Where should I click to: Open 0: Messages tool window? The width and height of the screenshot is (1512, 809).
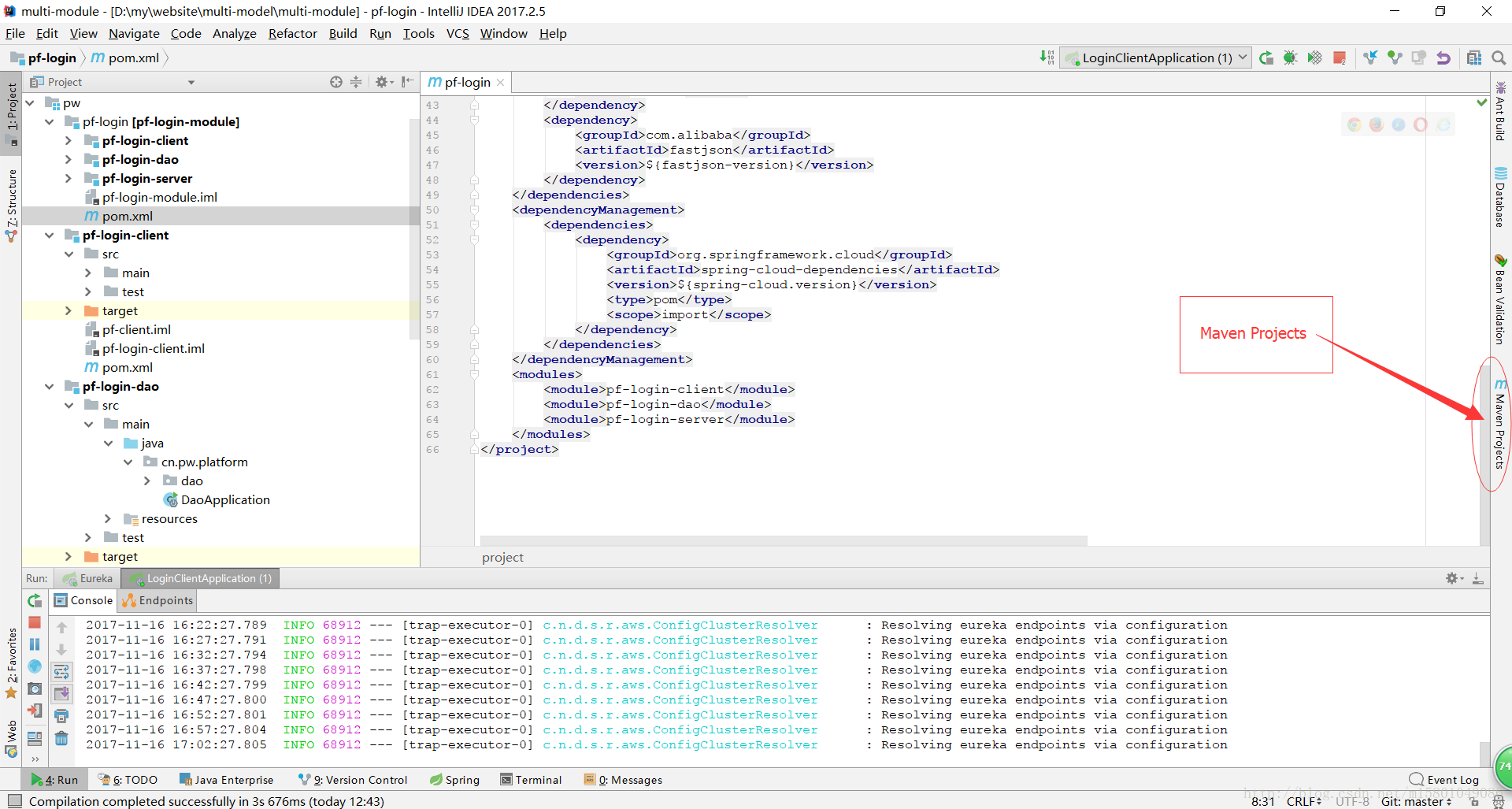coord(623,780)
